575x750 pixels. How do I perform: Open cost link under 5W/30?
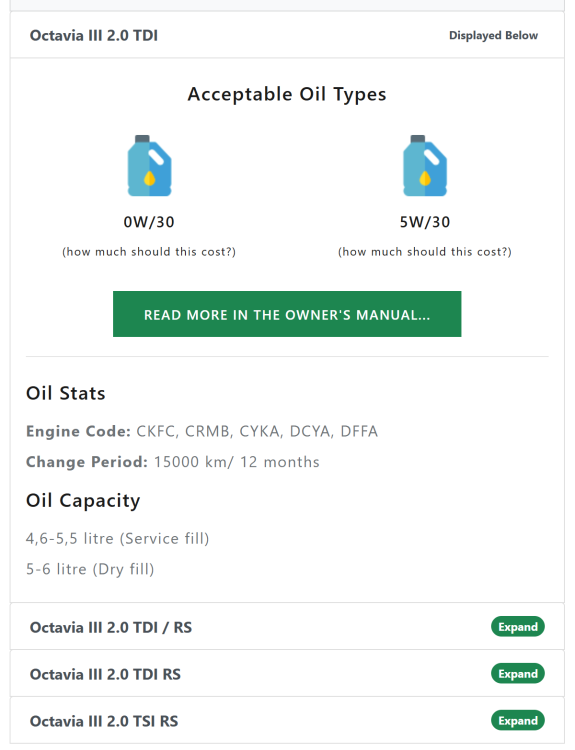pos(425,252)
